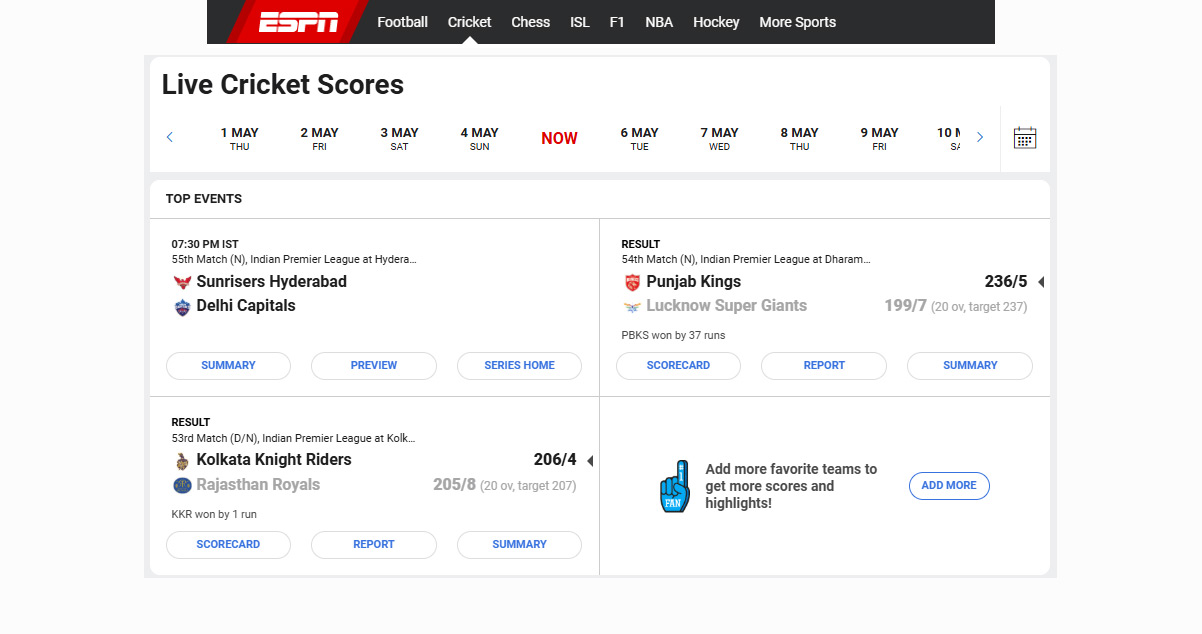Select the Cricket navigation tab
This screenshot has width=1202, height=634.
click(x=469, y=22)
